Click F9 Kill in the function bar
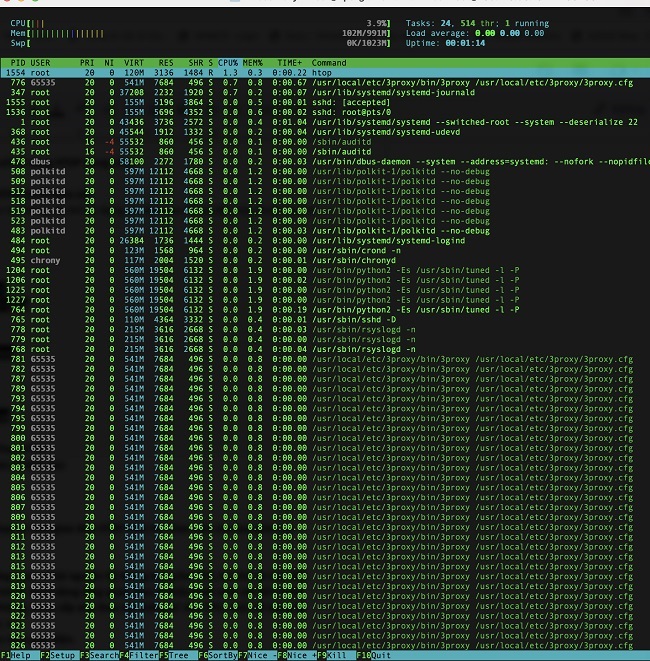This screenshot has width=650, height=661. pos(336,656)
